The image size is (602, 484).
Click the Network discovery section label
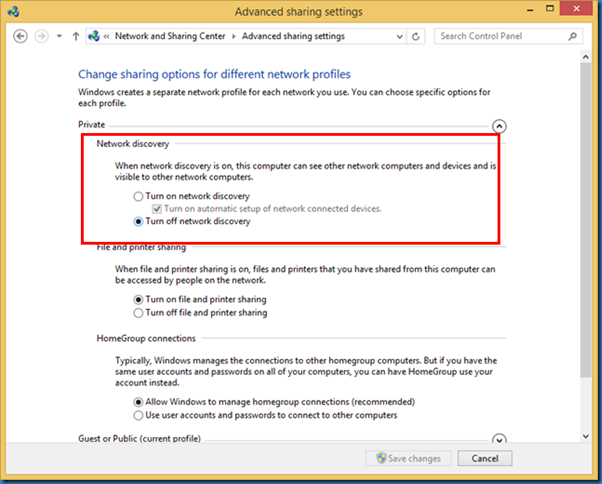[x=133, y=144]
